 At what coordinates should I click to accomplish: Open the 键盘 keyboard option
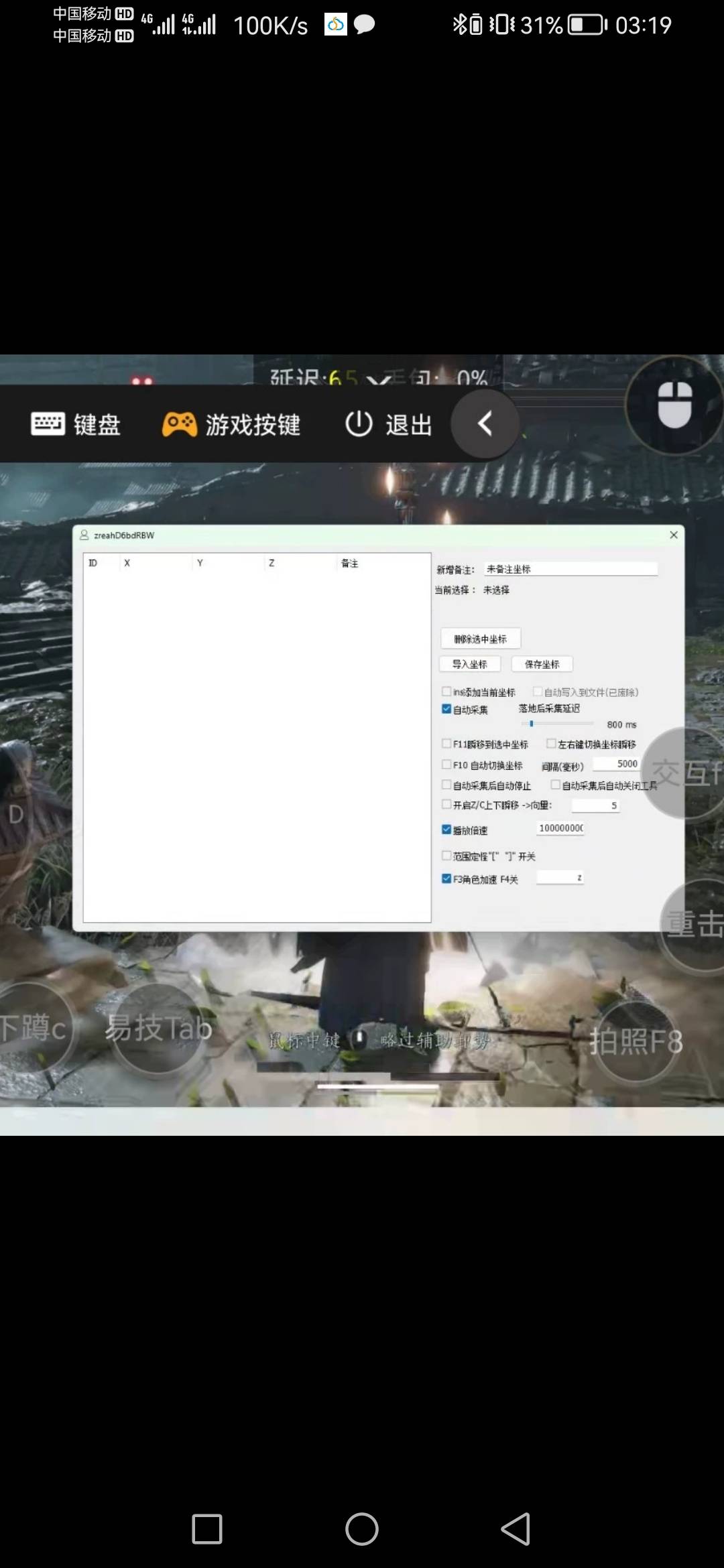(x=76, y=424)
